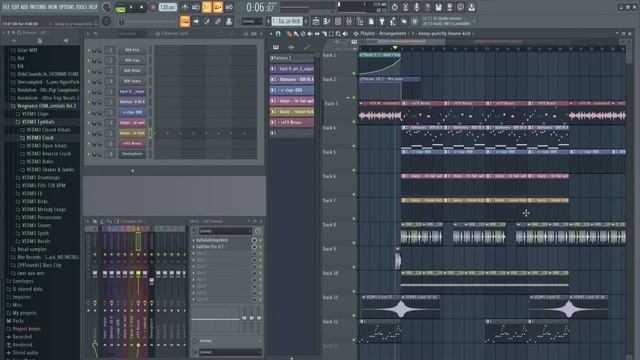Show the audio clips tab in the picker panel
Viewport: 640px width, 360px height.
tap(291, 47)
